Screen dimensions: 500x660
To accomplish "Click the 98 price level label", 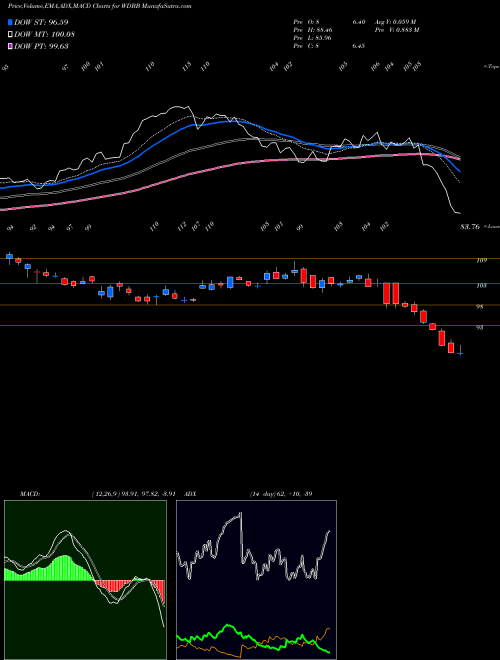I will coord(479,307).
